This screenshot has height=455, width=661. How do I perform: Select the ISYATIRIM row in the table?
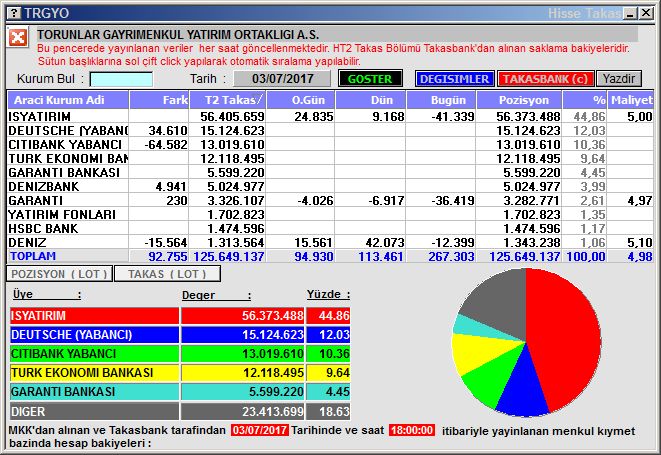point(330,116)
